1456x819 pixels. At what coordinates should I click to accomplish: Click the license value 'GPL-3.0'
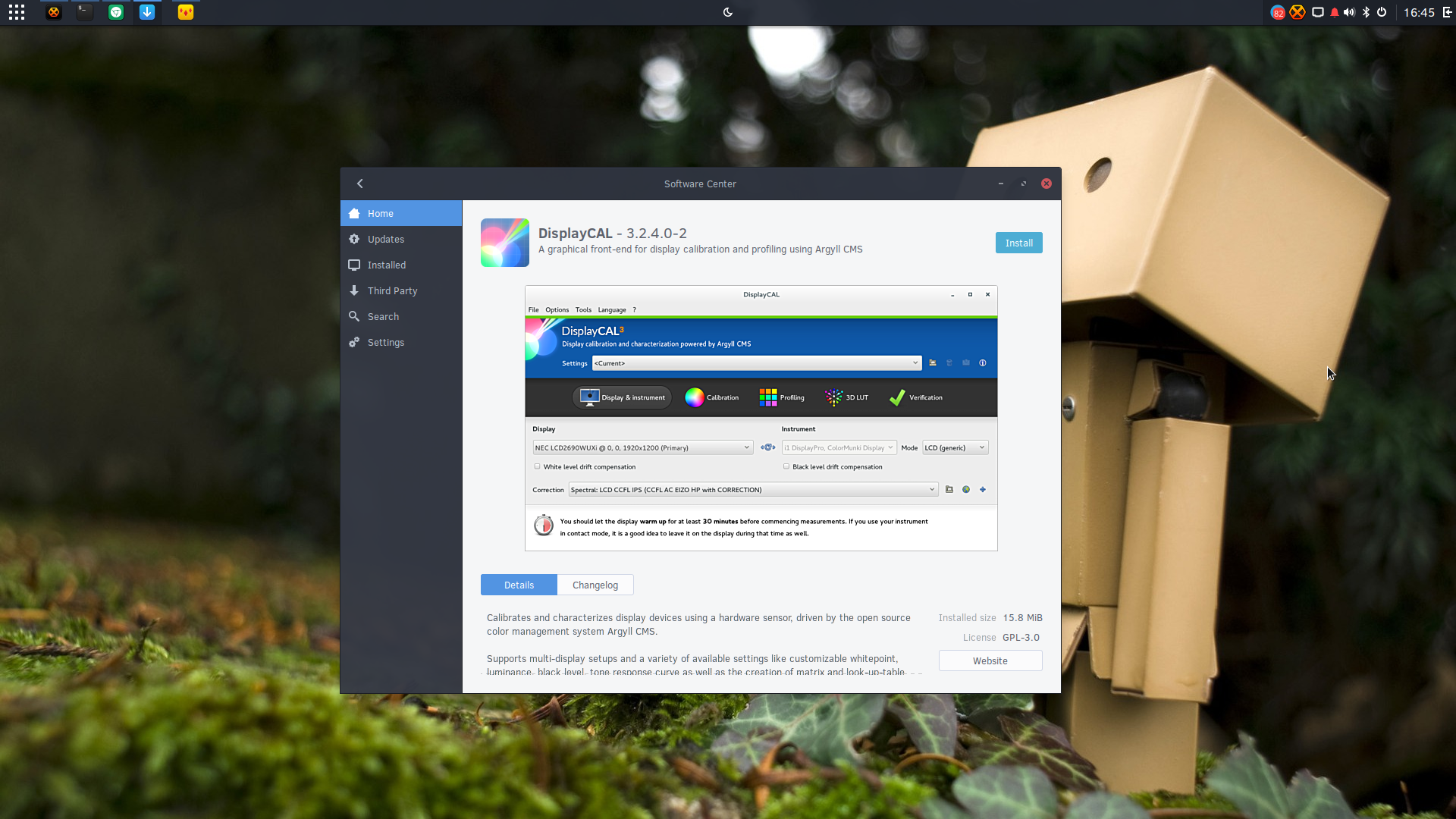[1021, 637]
